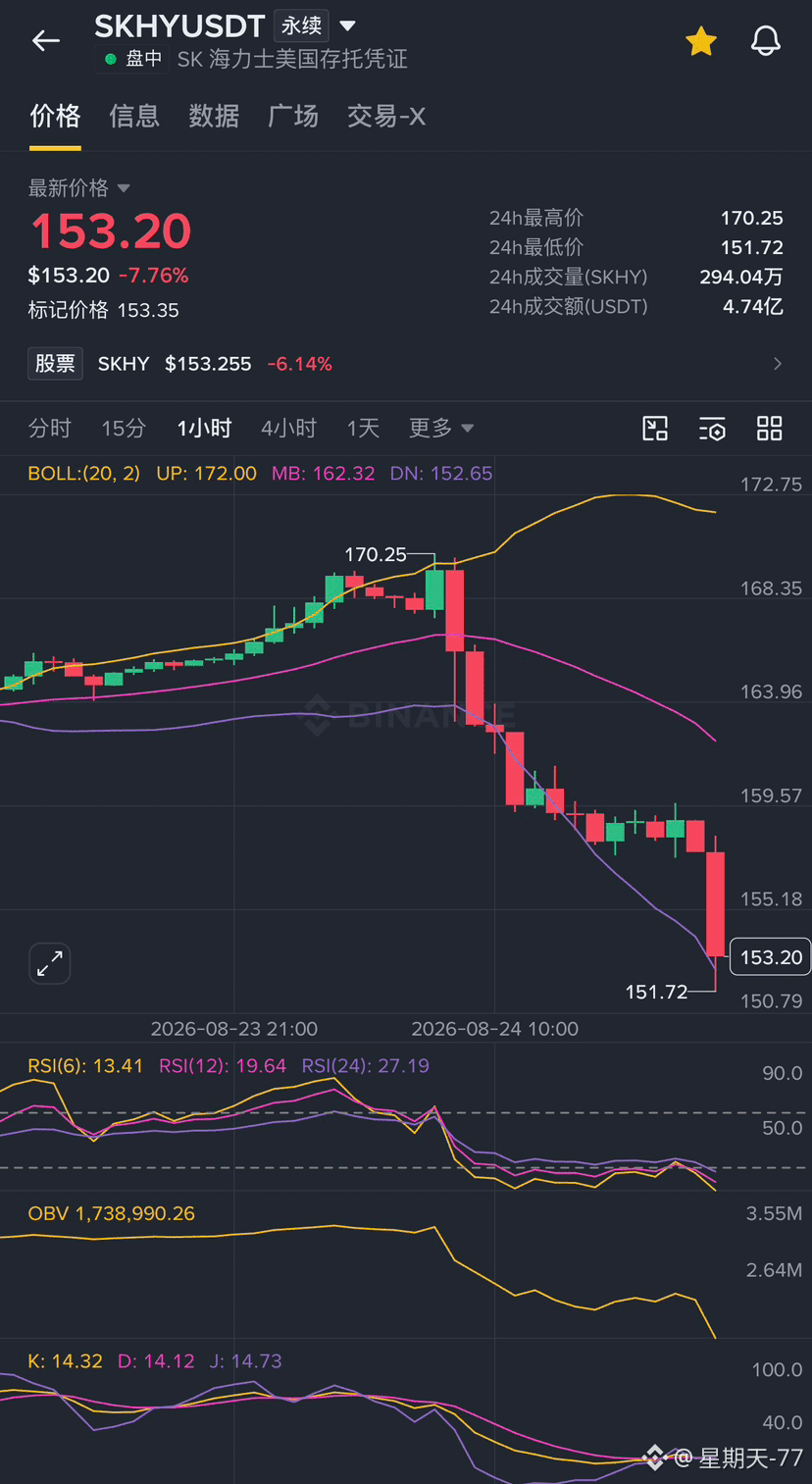Select the 15分 chart interval
The image size is (812, 1484).
(x=124, y=429)
